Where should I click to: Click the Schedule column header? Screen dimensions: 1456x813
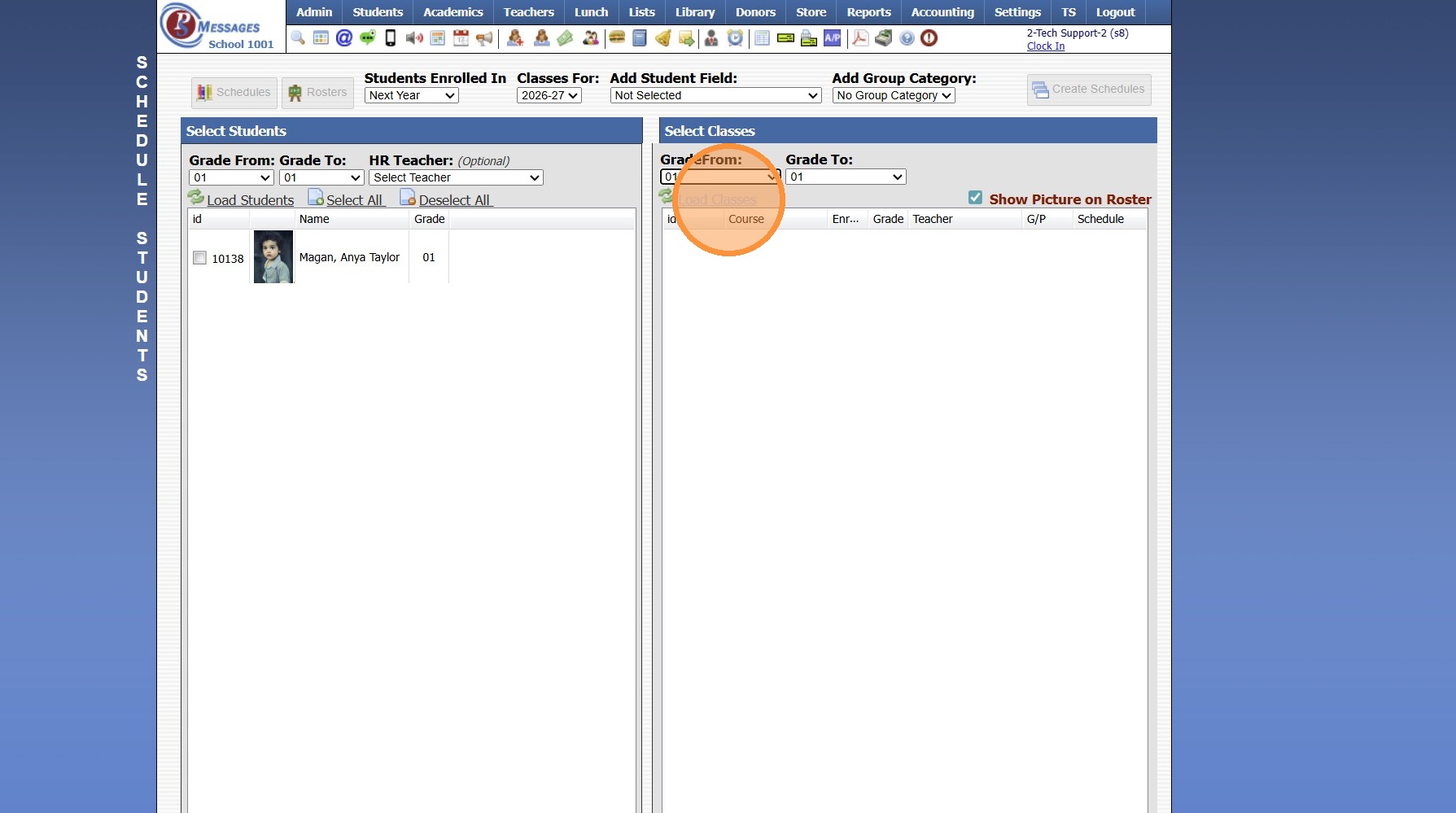1108,219
